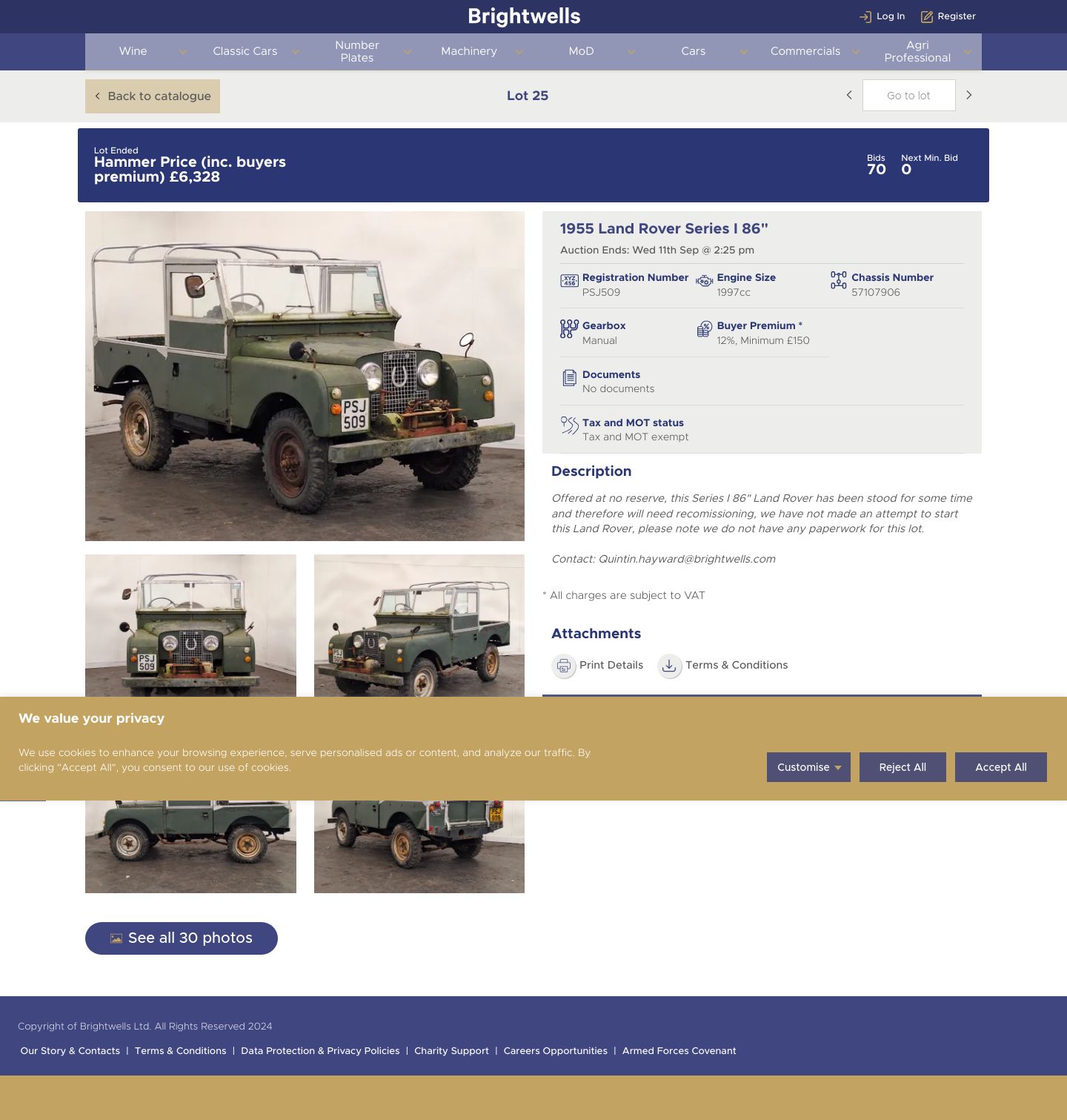Viewport: 1067px width, 1120px height.
Task: Click the Chassis Number icon
Action: tap(838, 280)
